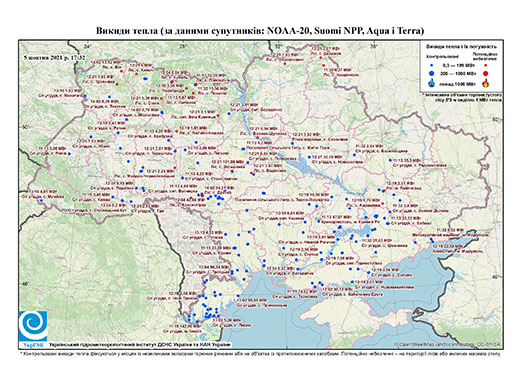This screenshot has height=368, width=520.
Task: Click the asterisk note just under legend box
Action: (x=463, y=97)
